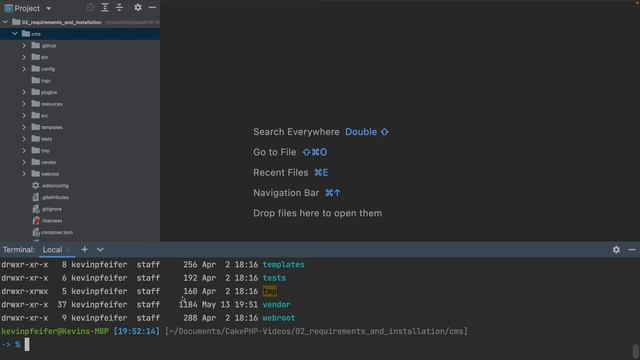Collapse the 02_requirements_and_installation root node
The width and height of the screenshot is (640, 360).
point(5,22)
